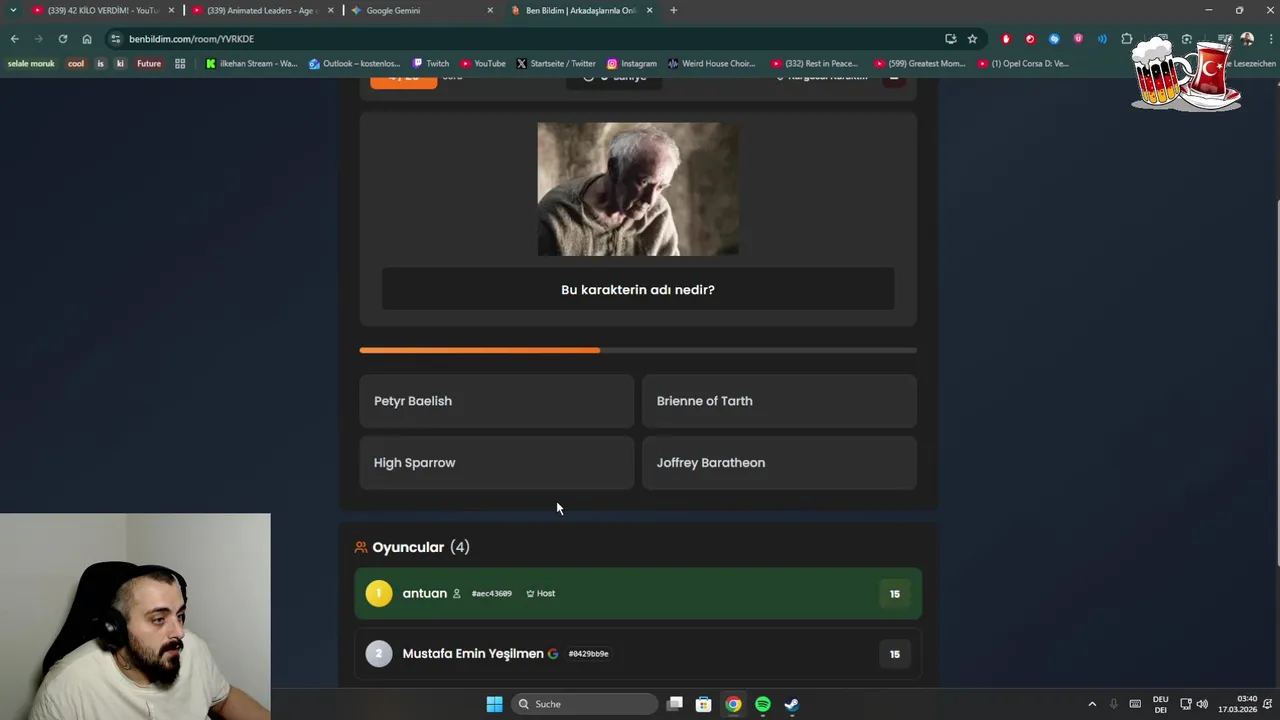Open a new browser tab
Viewport: 1280px width, 720px height.
point(673,10)
